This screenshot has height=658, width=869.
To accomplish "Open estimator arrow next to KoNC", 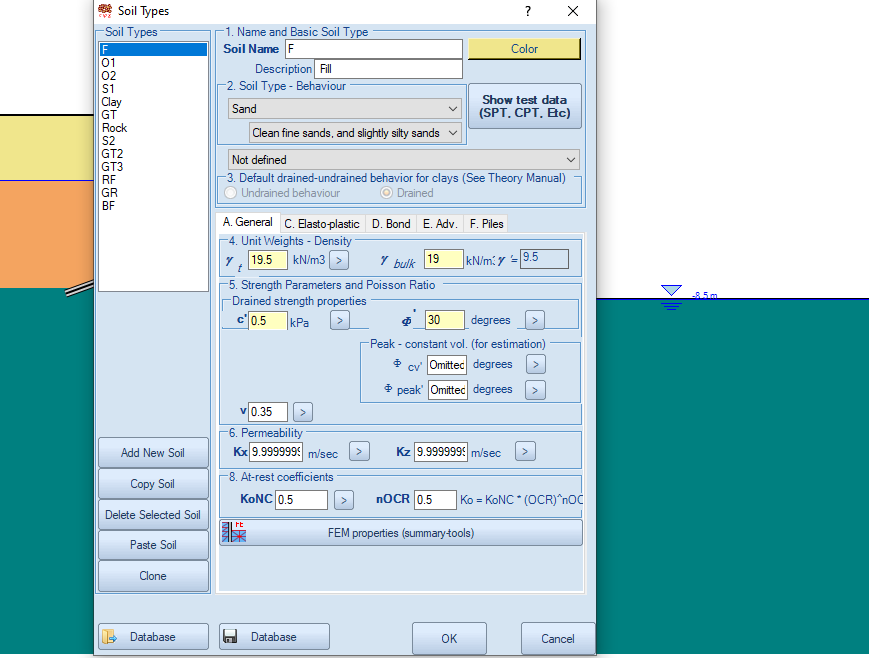I will 344,500.
